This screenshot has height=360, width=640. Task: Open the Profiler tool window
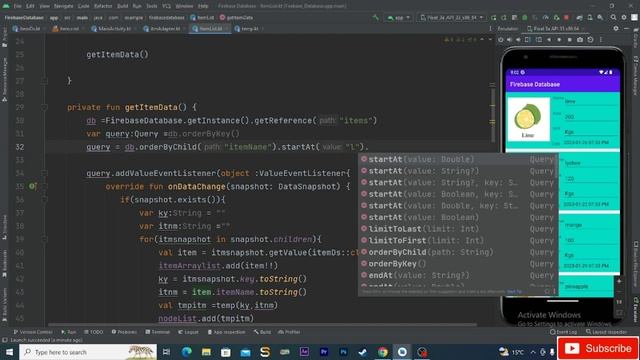[x=289, y=332]
